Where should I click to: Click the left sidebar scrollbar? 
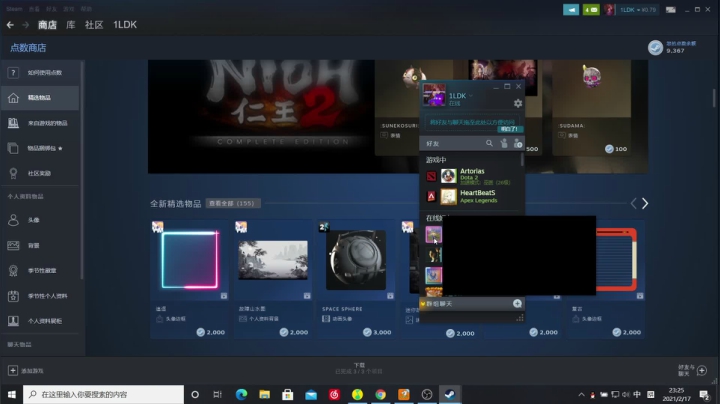coord(82,170)
